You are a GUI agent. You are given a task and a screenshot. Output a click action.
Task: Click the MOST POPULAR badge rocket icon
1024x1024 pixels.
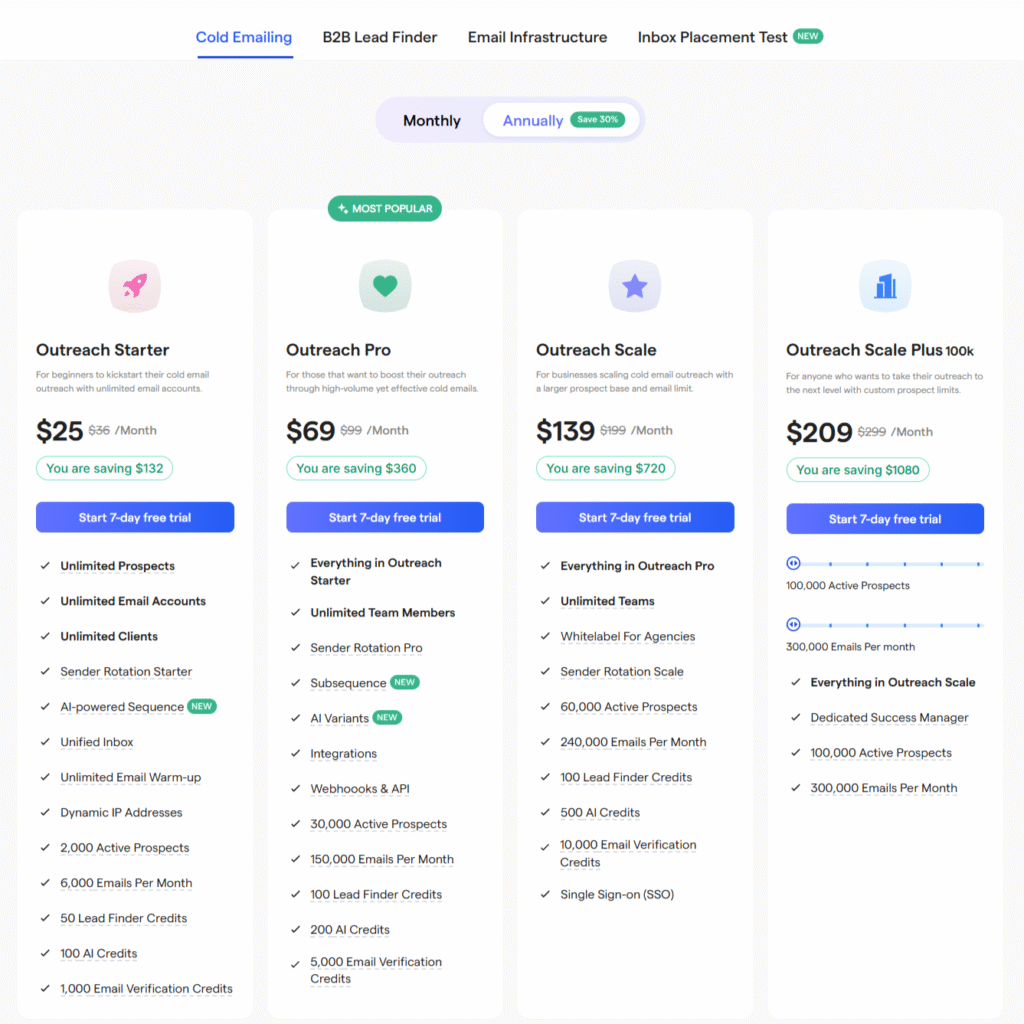point(341,208)
